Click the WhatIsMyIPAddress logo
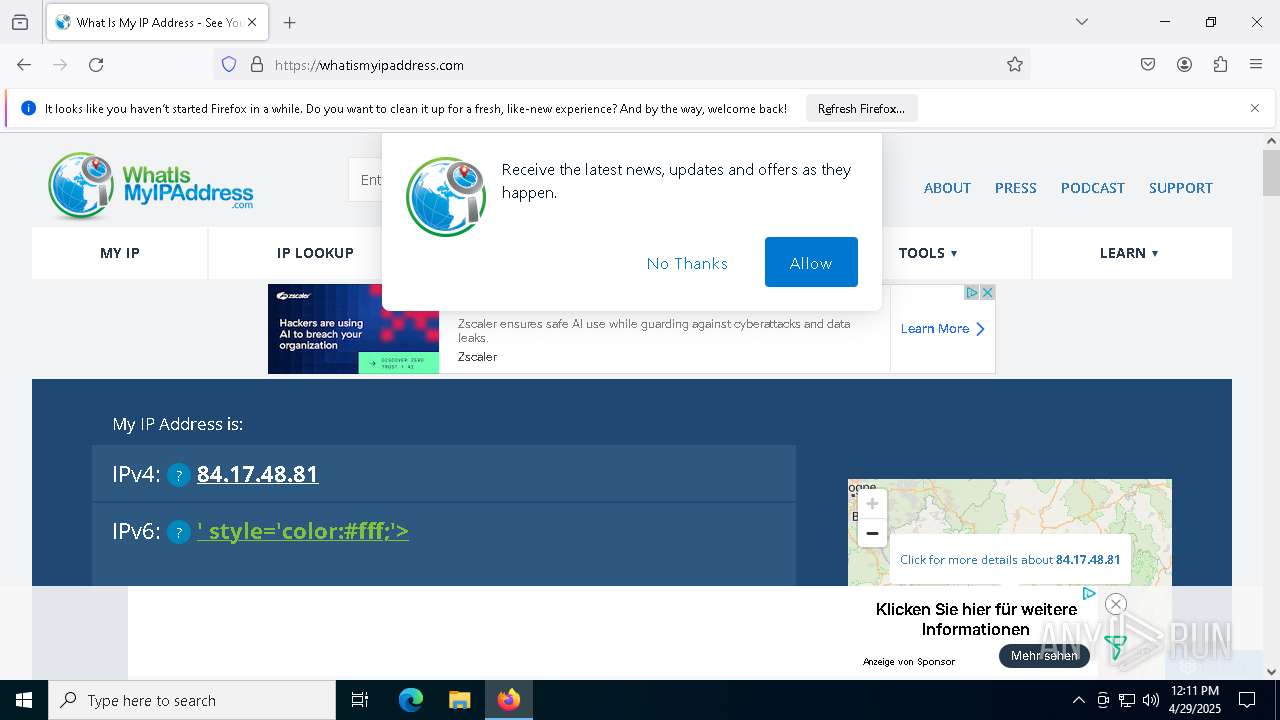Viewport: 1280px width, 720px height. click(150, 186)
